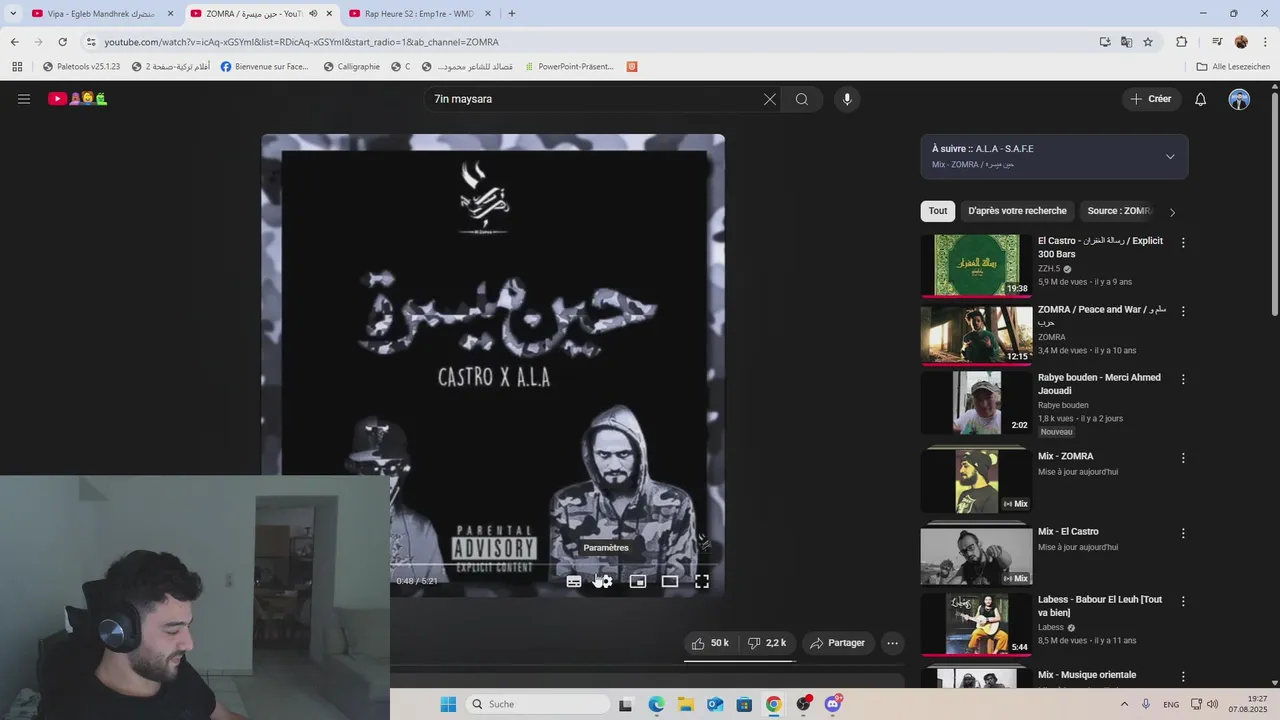Open the Paletools v25.1.23 bookmark
The width and height of the screenshot is (1280, 720).
point(81,67)
